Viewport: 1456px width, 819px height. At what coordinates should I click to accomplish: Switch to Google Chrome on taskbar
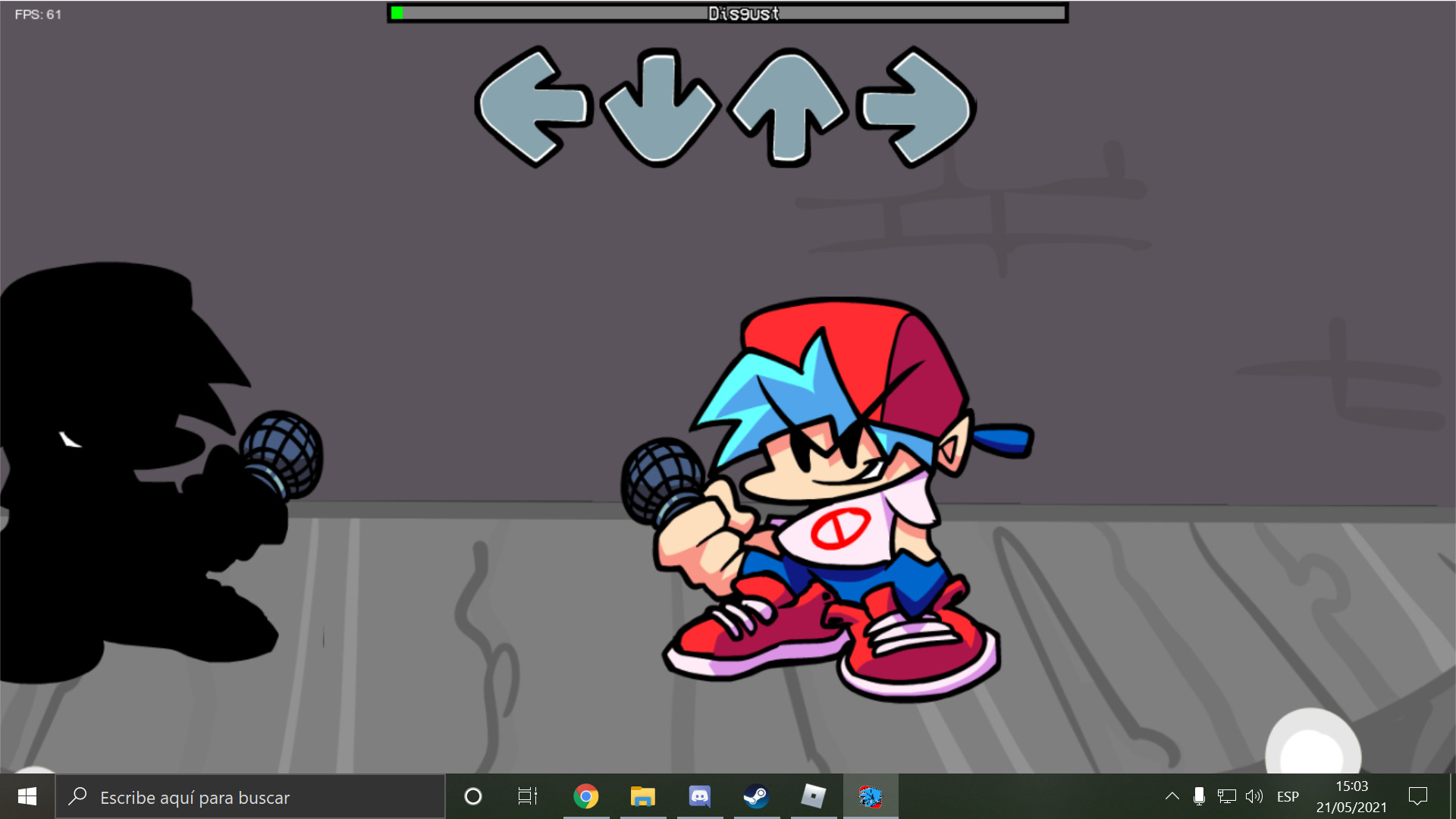586,796
